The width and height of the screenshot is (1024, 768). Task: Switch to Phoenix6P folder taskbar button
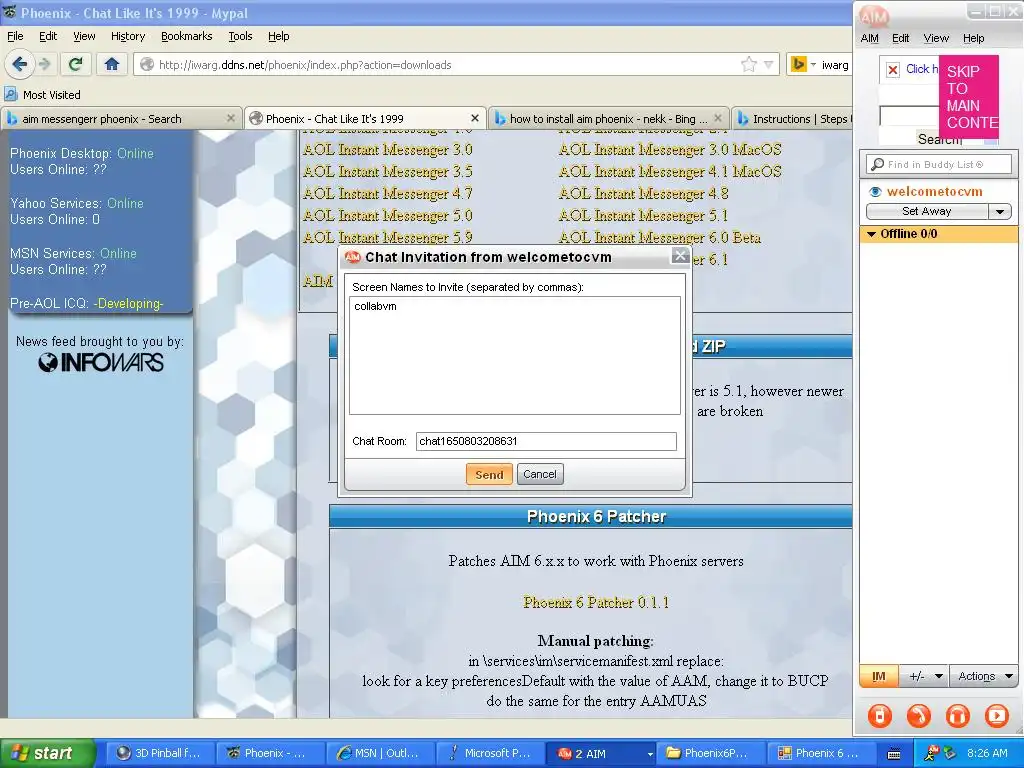[x=709, y=754]
